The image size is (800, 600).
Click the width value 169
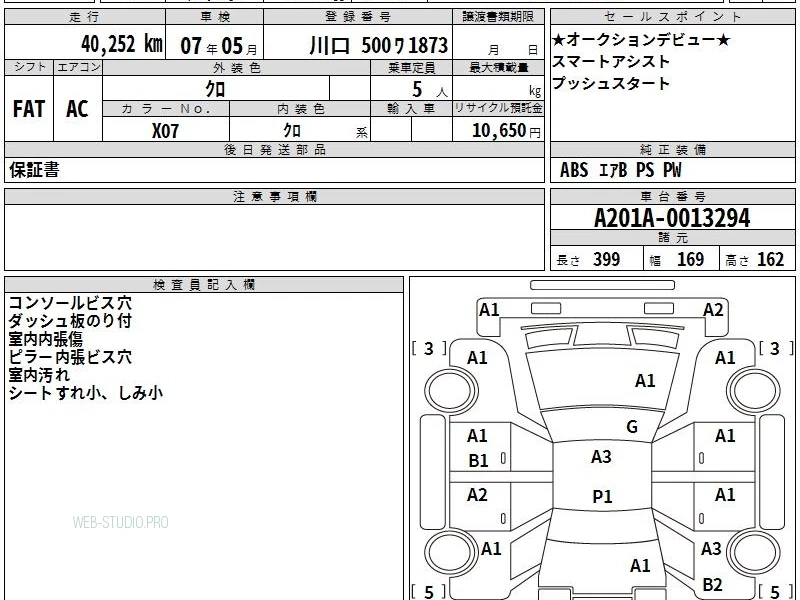690,260
